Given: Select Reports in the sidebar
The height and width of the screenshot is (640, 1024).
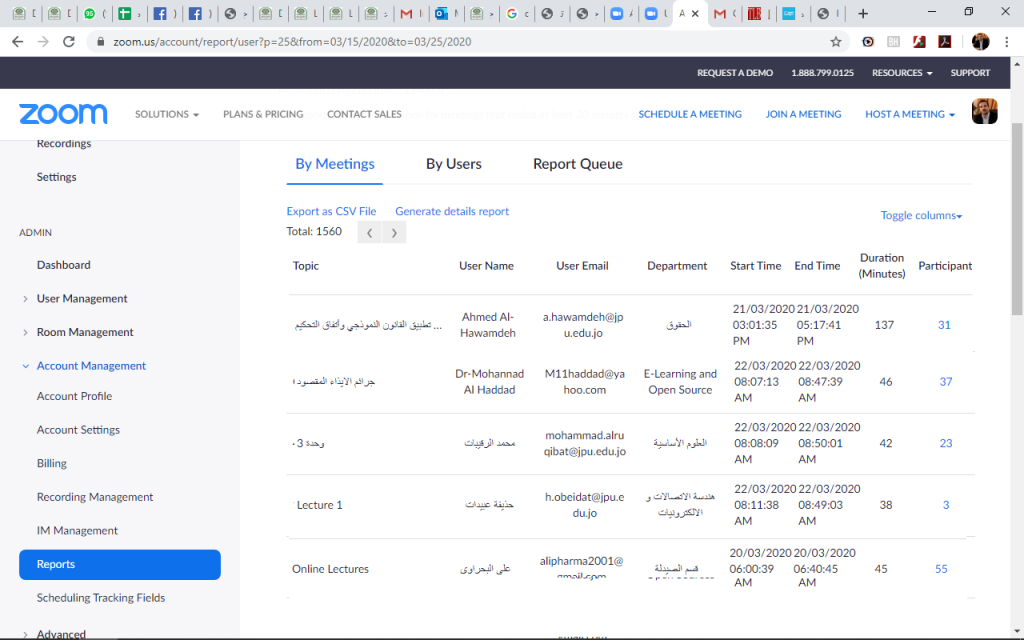Looking at the screenshot, I should coord(120,565).
